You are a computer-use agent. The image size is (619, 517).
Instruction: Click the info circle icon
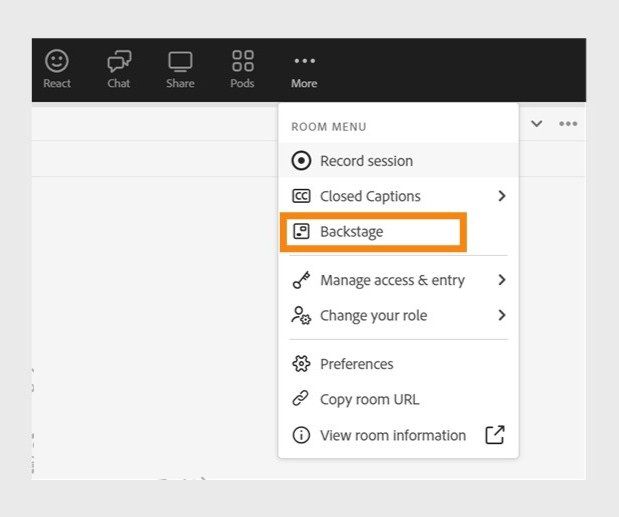tap(301, 435)
